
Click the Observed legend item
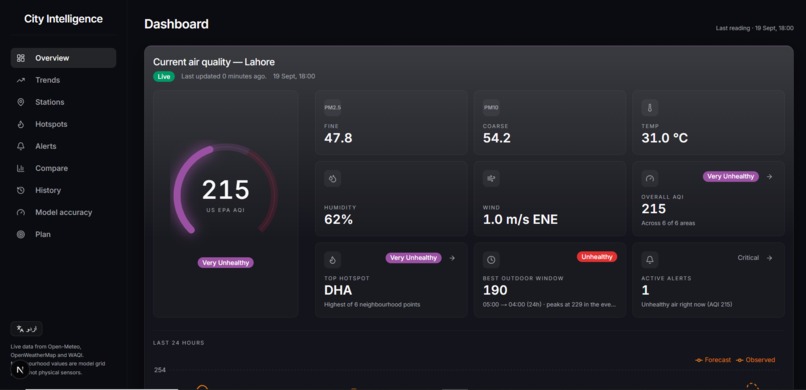[x=755, y=360]
